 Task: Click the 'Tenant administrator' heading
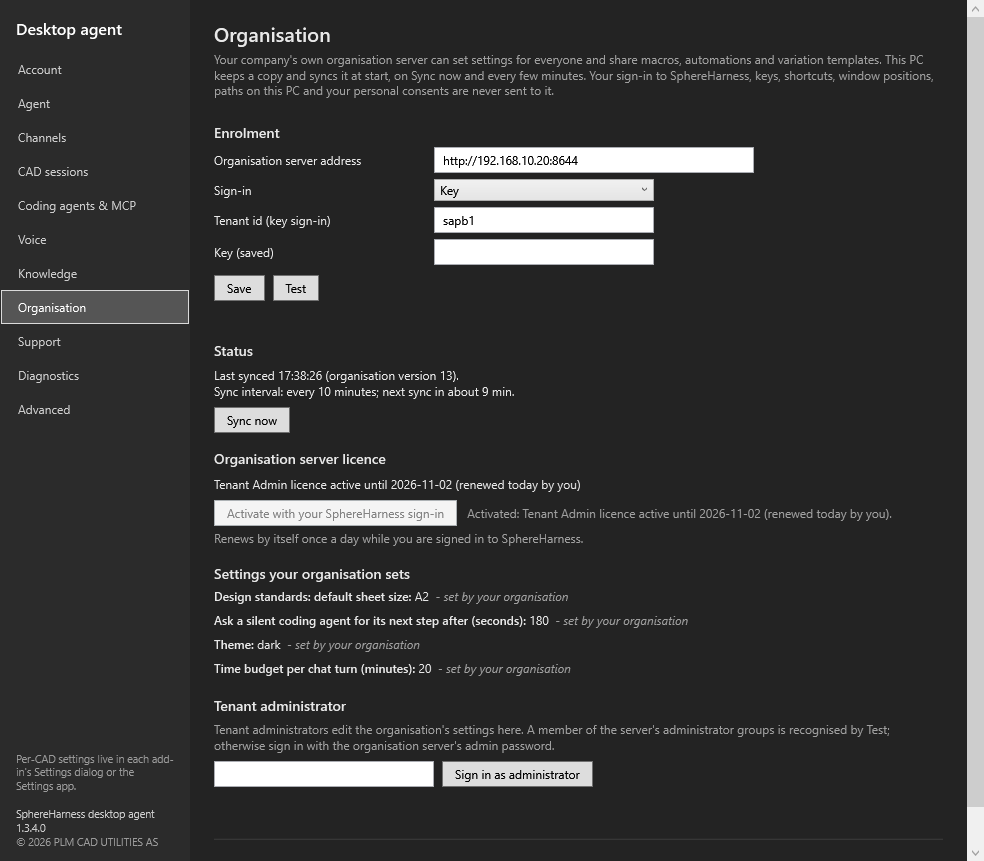(x=280, y=706)
